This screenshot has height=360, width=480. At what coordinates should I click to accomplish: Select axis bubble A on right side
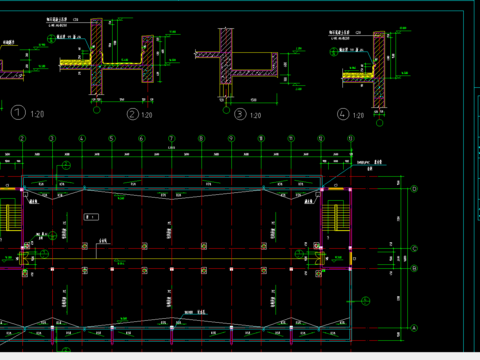pos(414,328)
